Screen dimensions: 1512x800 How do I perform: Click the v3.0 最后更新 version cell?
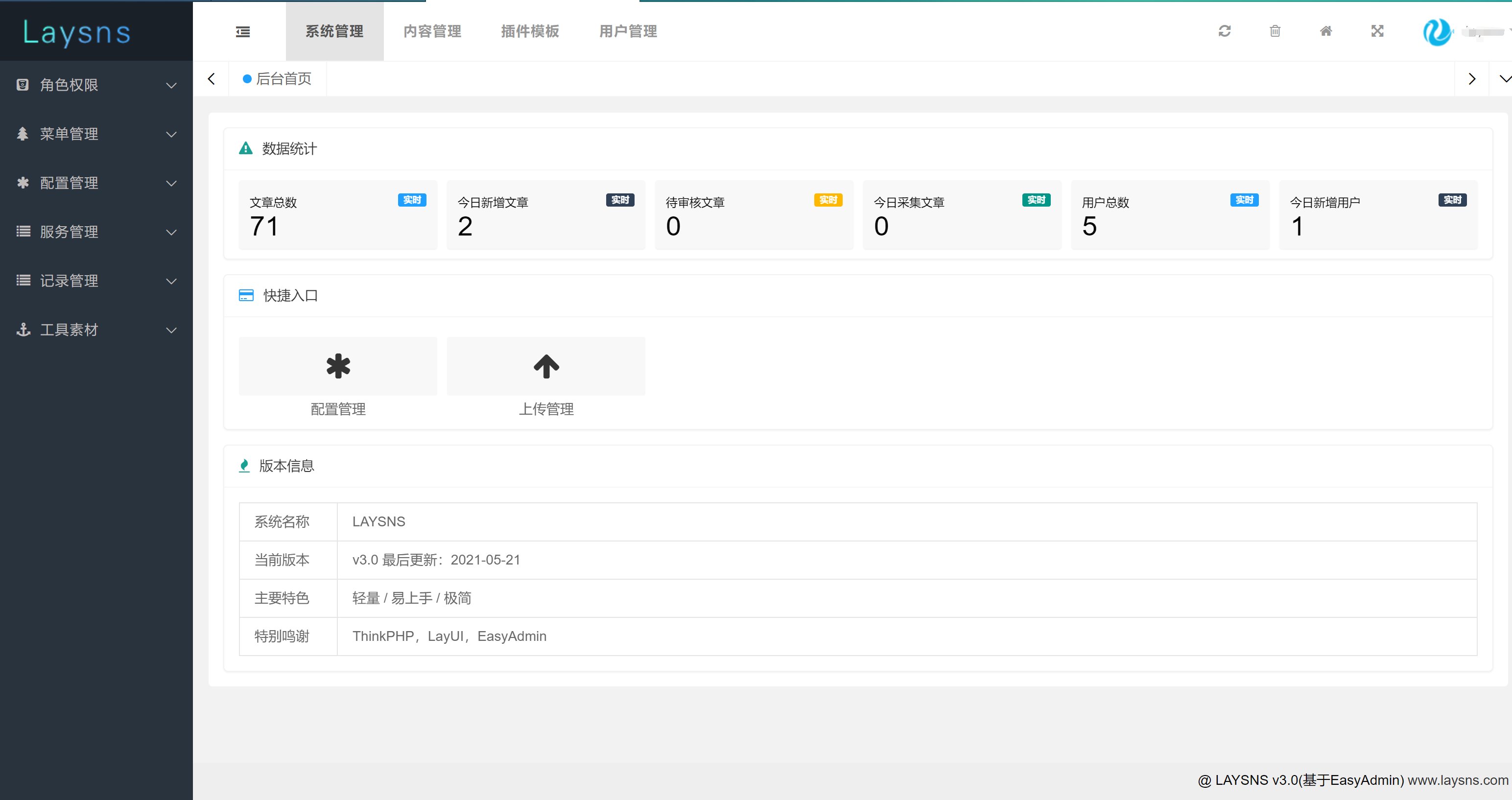(907, 560)
